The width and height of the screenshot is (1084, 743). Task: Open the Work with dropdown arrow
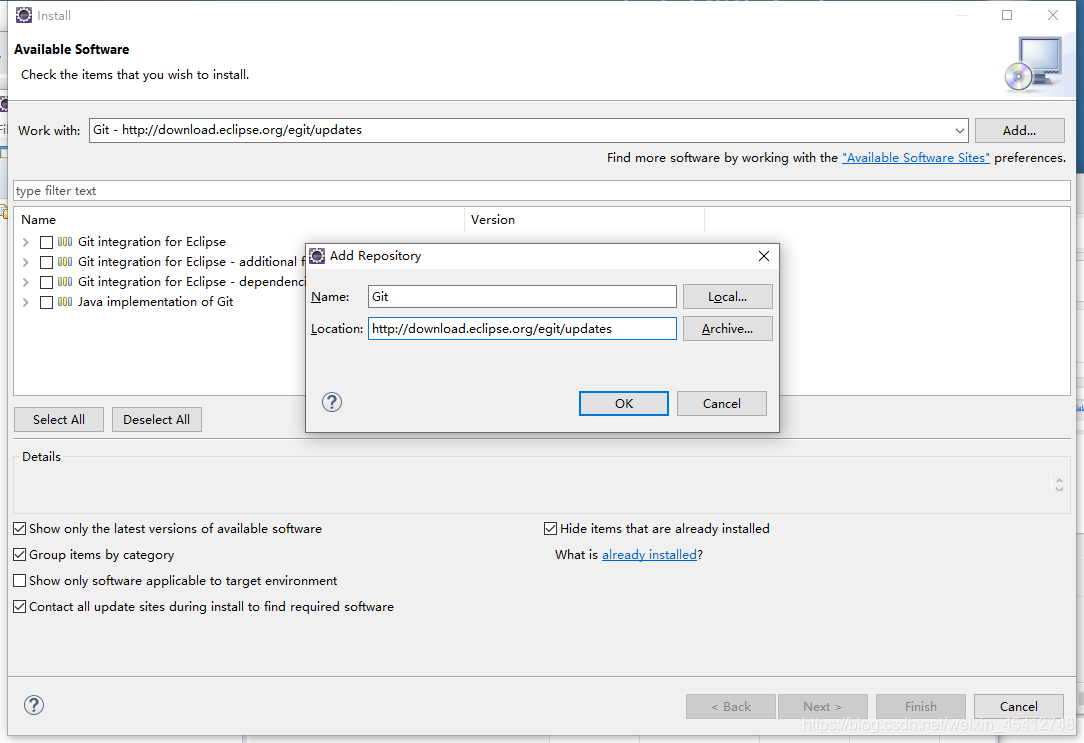[960, 131]
